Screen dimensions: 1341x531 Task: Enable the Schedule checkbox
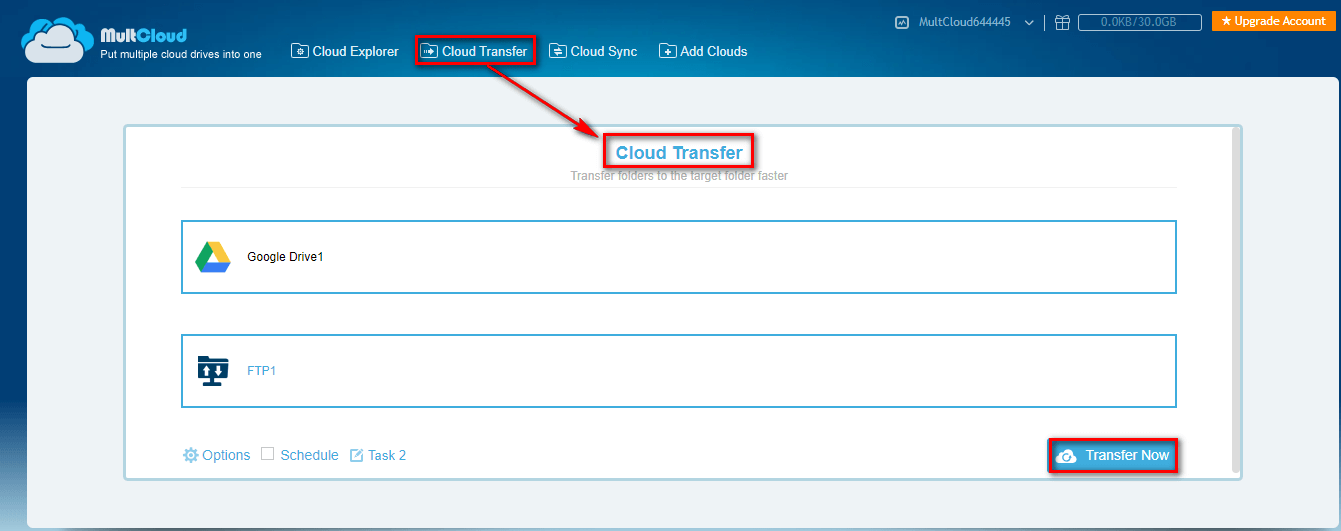click(x=267, y=454)
